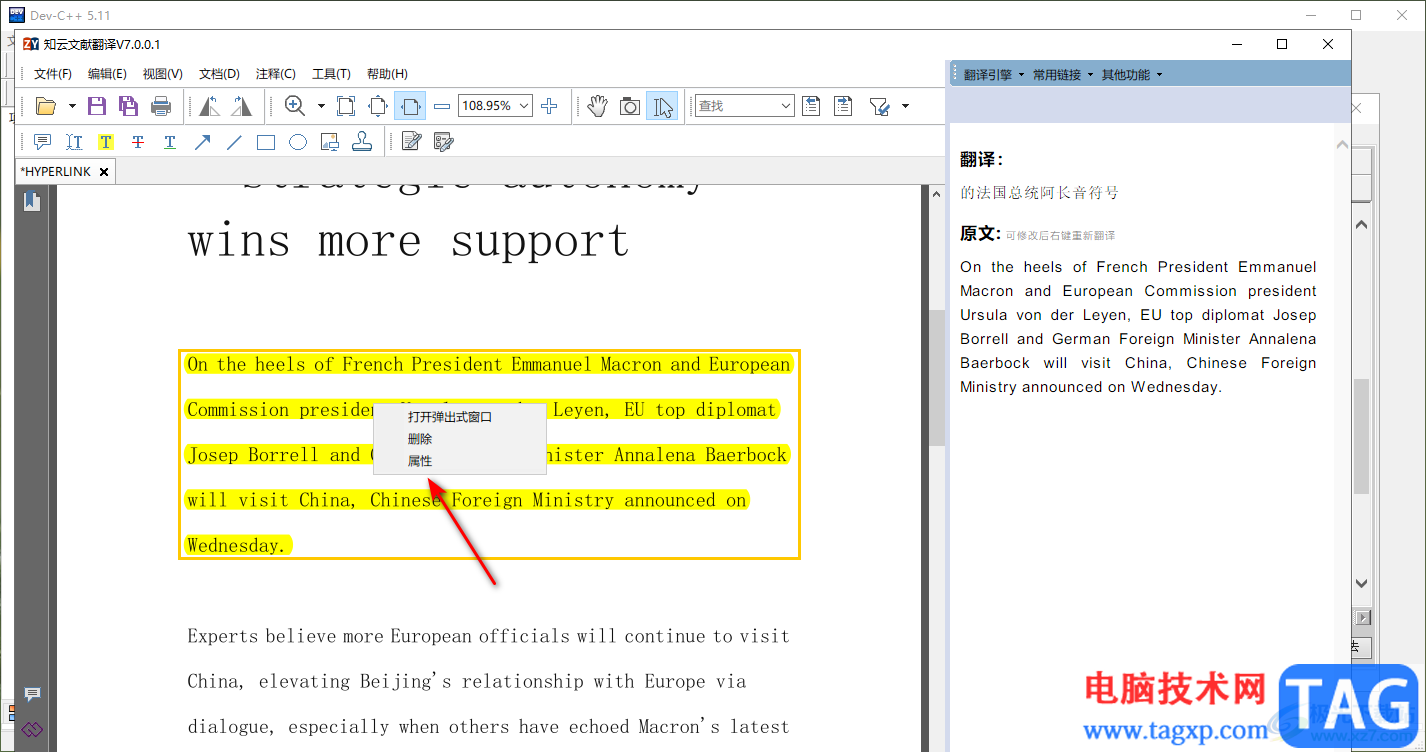The height and width of the screenshot is (752, 1426).
Task: Select the Underline text tool
Action: 170,142
